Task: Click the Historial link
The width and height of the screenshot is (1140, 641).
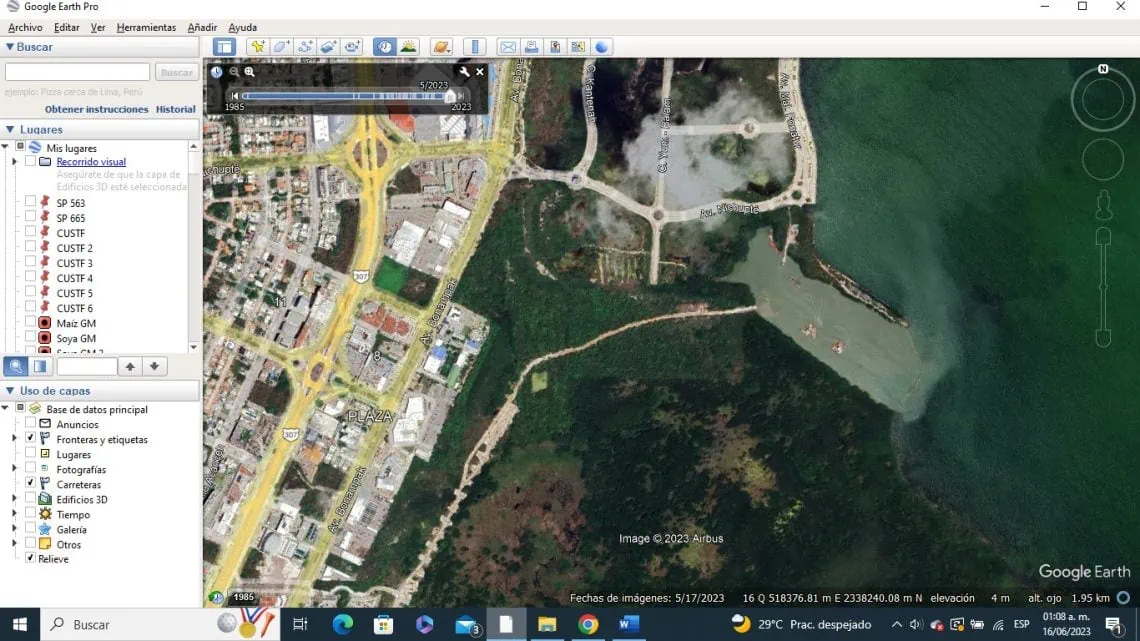Action: pos(175,109)
